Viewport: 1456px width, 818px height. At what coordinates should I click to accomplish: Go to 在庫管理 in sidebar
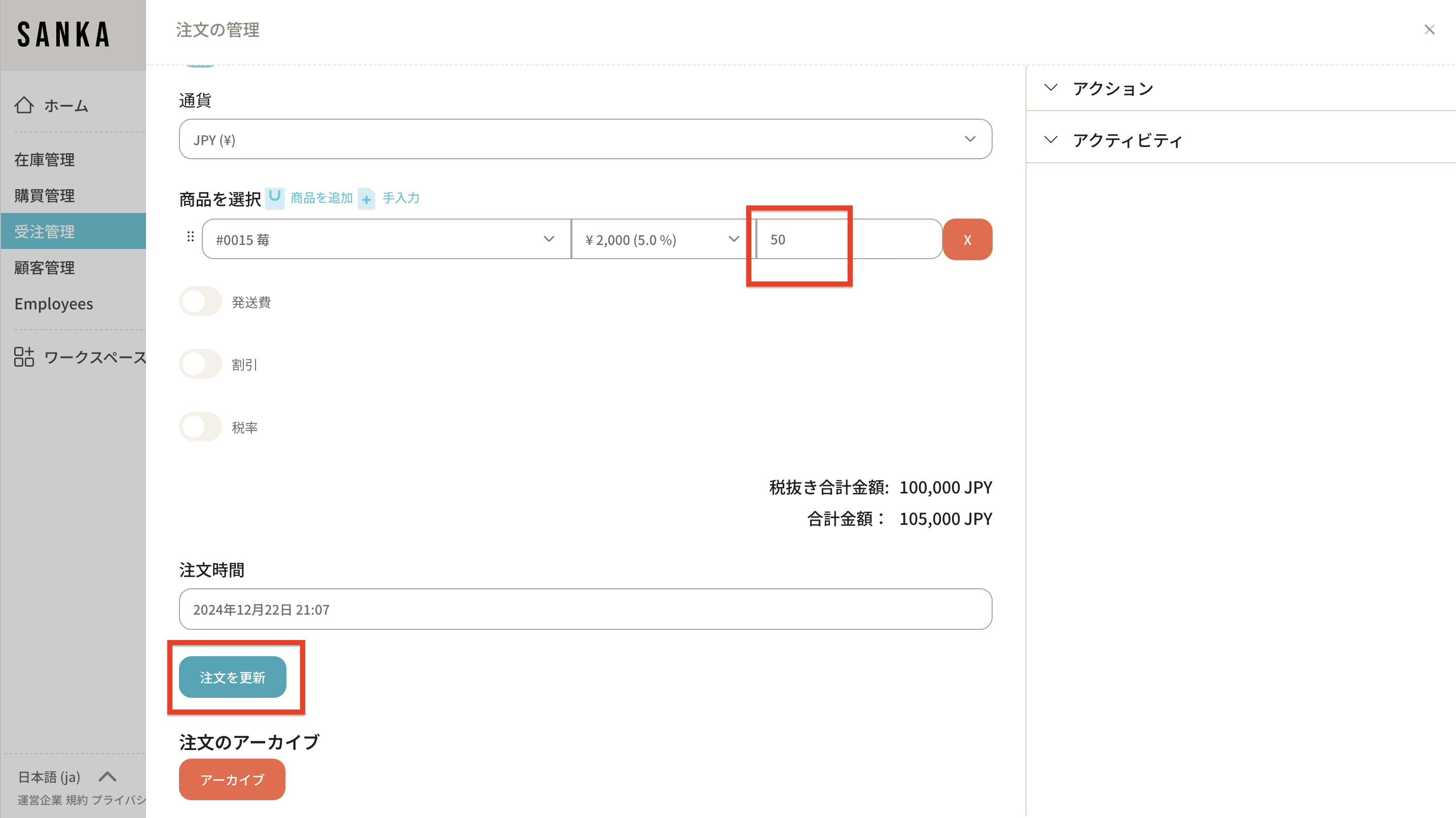(x=45, y=160)
